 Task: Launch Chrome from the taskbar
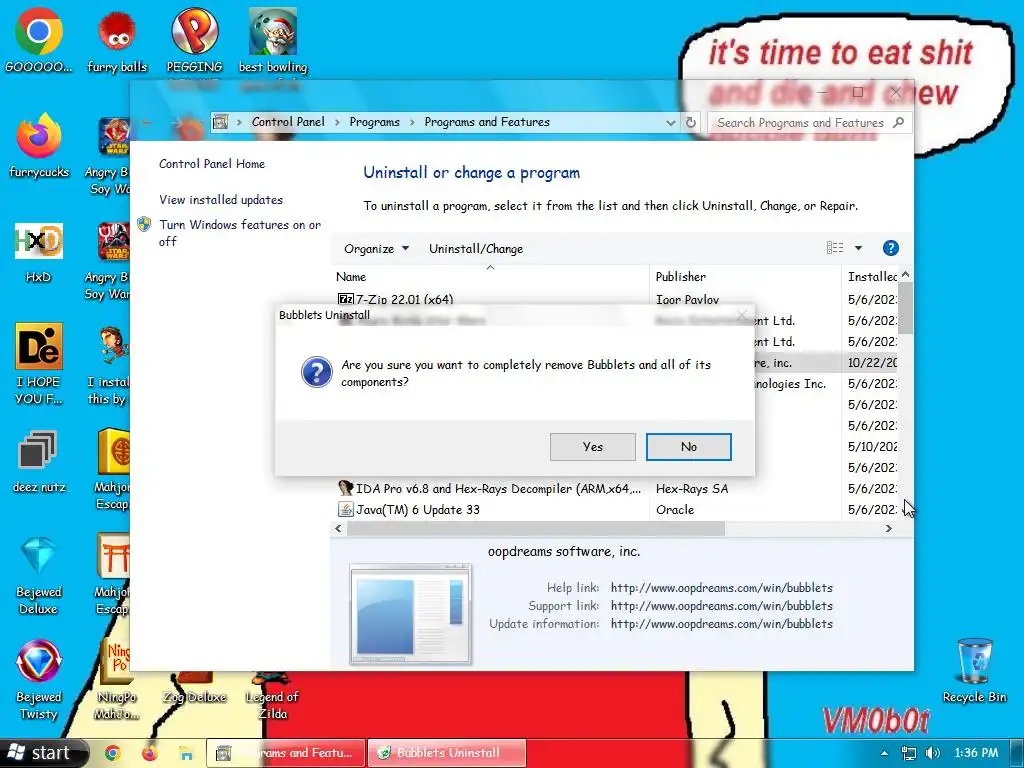(113, 753)
